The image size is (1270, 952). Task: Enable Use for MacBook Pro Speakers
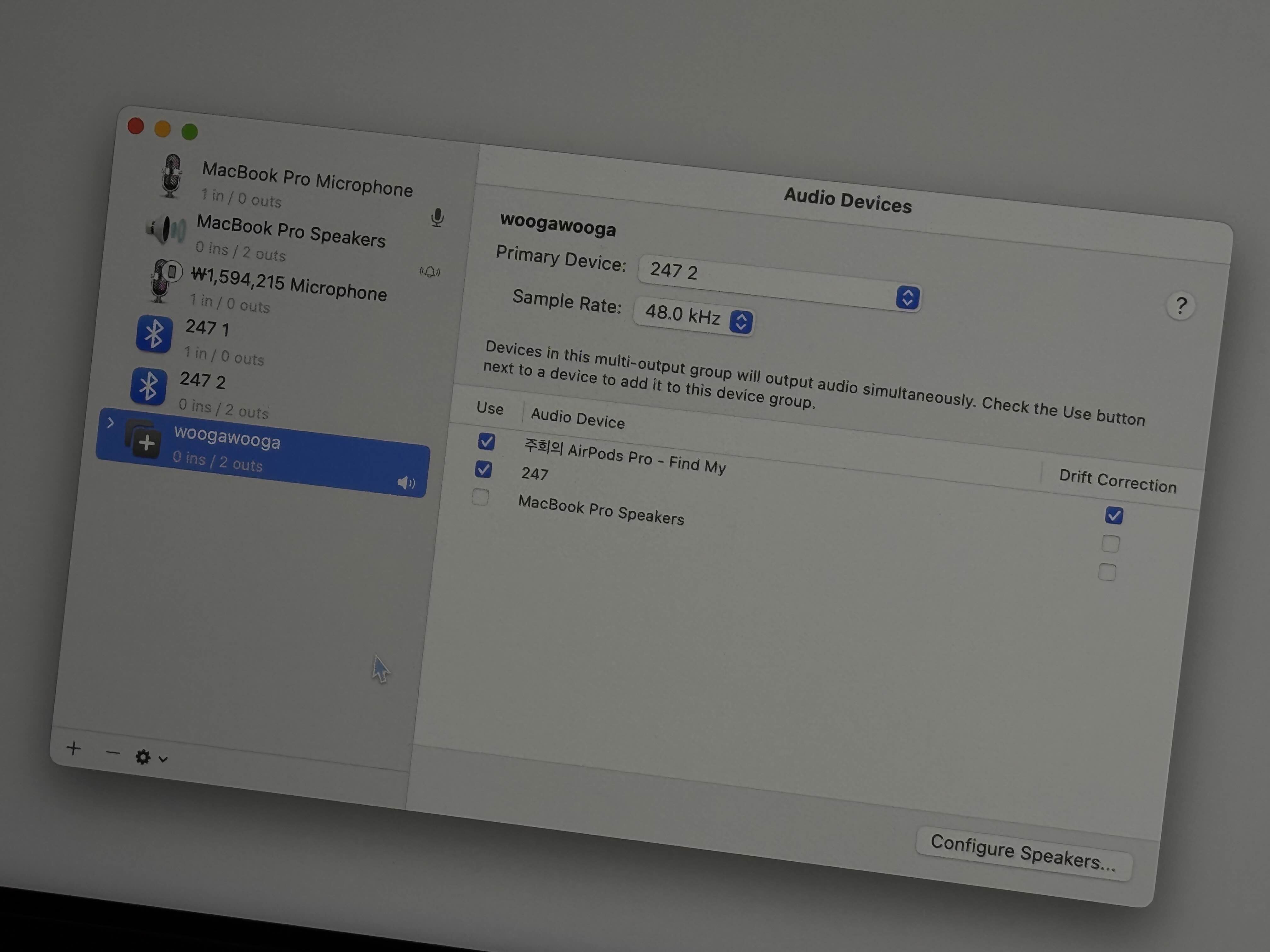tap(481, 497)
